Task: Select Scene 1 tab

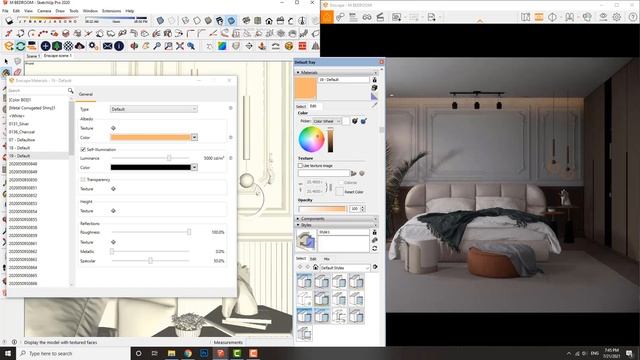Action: 33,56
